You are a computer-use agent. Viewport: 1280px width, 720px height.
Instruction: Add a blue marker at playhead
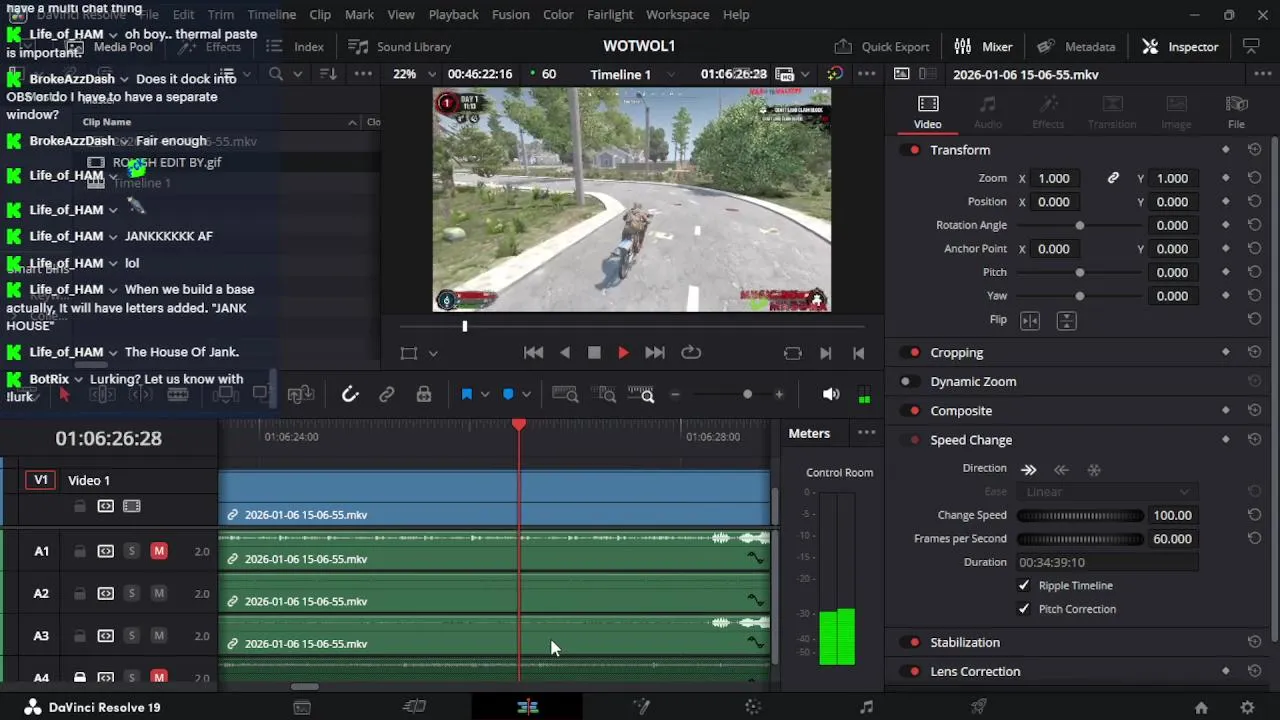click(508, 395)
